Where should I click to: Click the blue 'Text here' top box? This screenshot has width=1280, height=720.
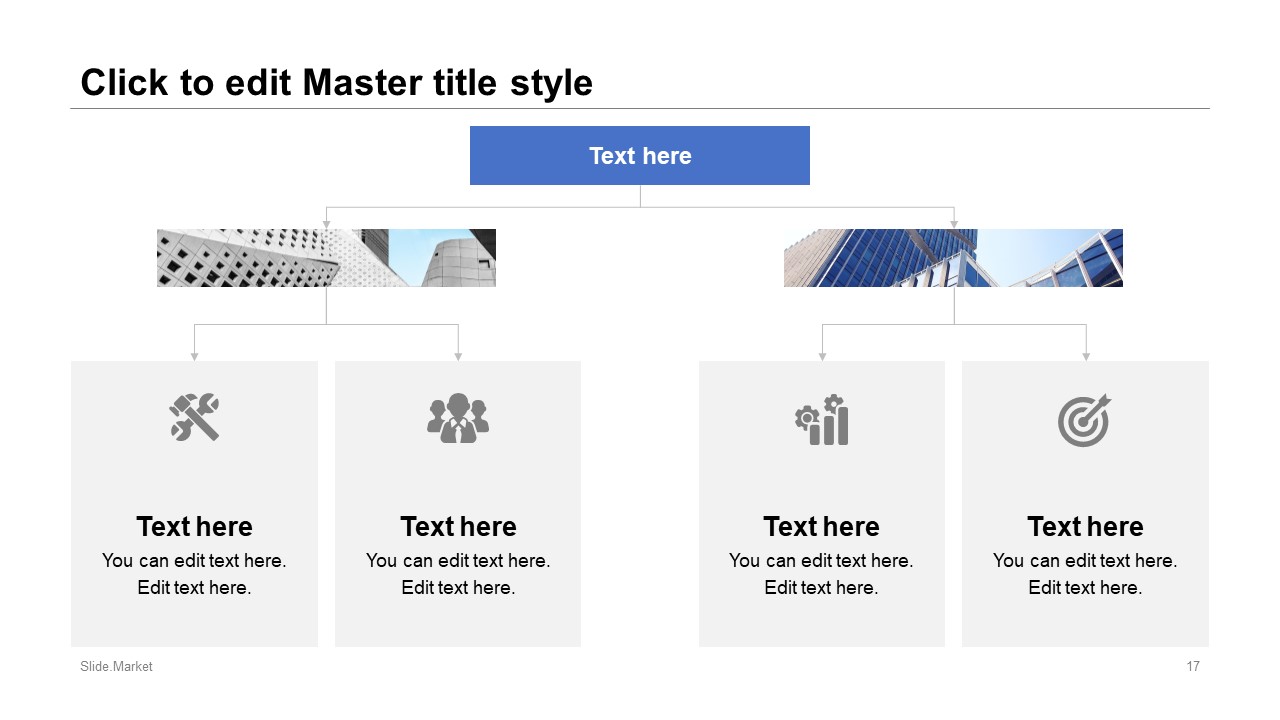(x=640, y=155)
